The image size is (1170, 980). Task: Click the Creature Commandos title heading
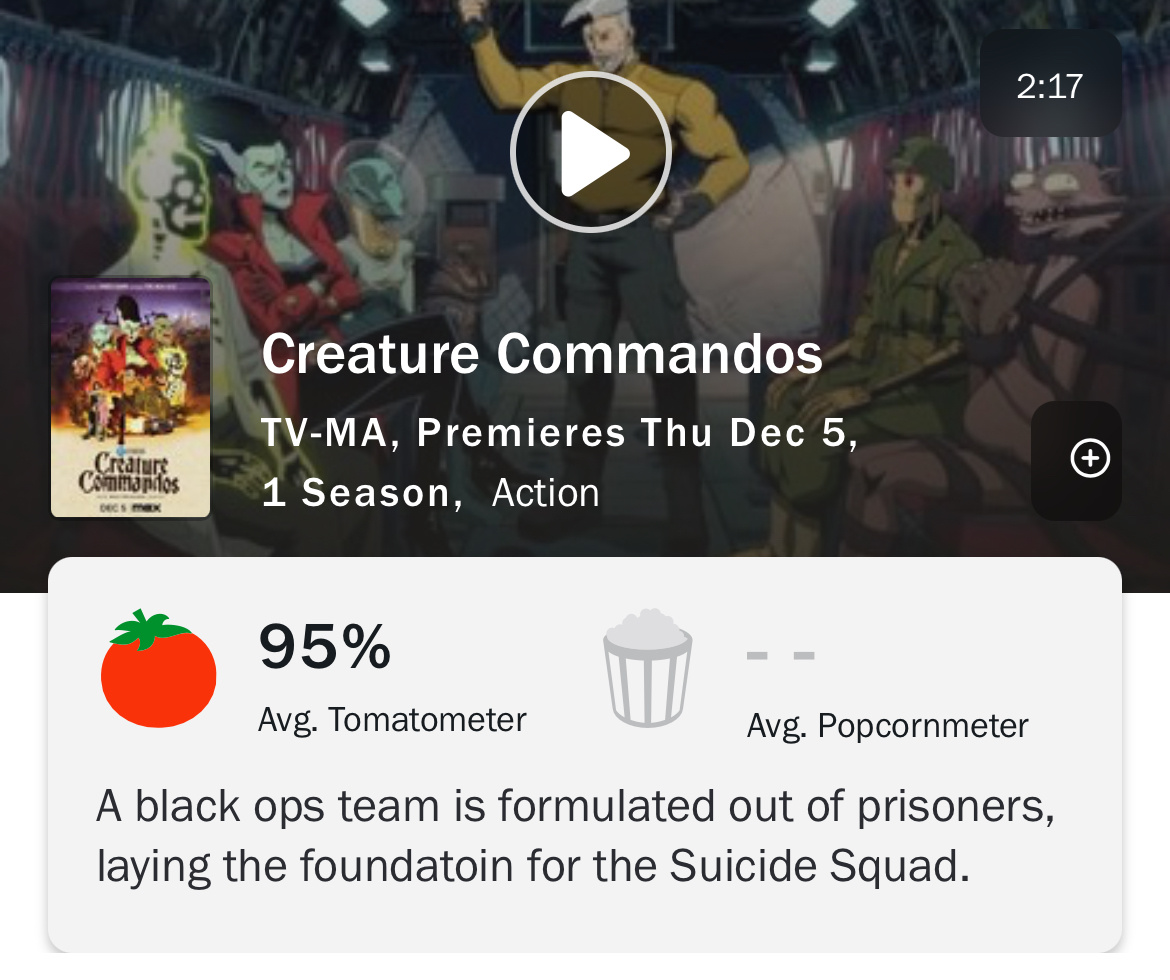point(542,355)
